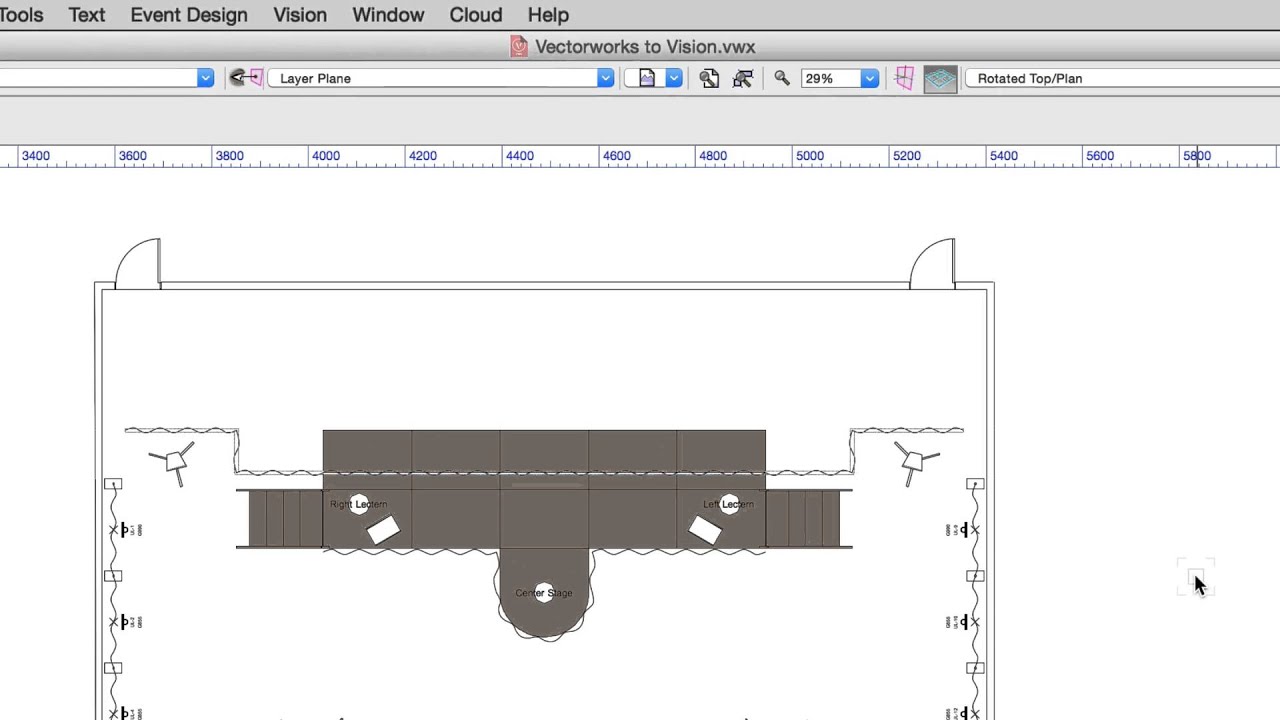
Task: Select the Center Stage label
Action: coord(544,593)
